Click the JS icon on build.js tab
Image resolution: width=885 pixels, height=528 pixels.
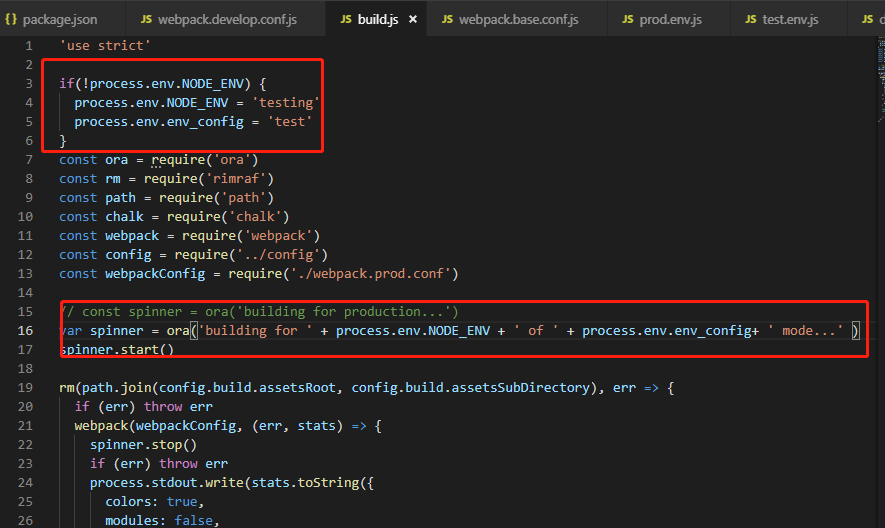pos(345,19)
